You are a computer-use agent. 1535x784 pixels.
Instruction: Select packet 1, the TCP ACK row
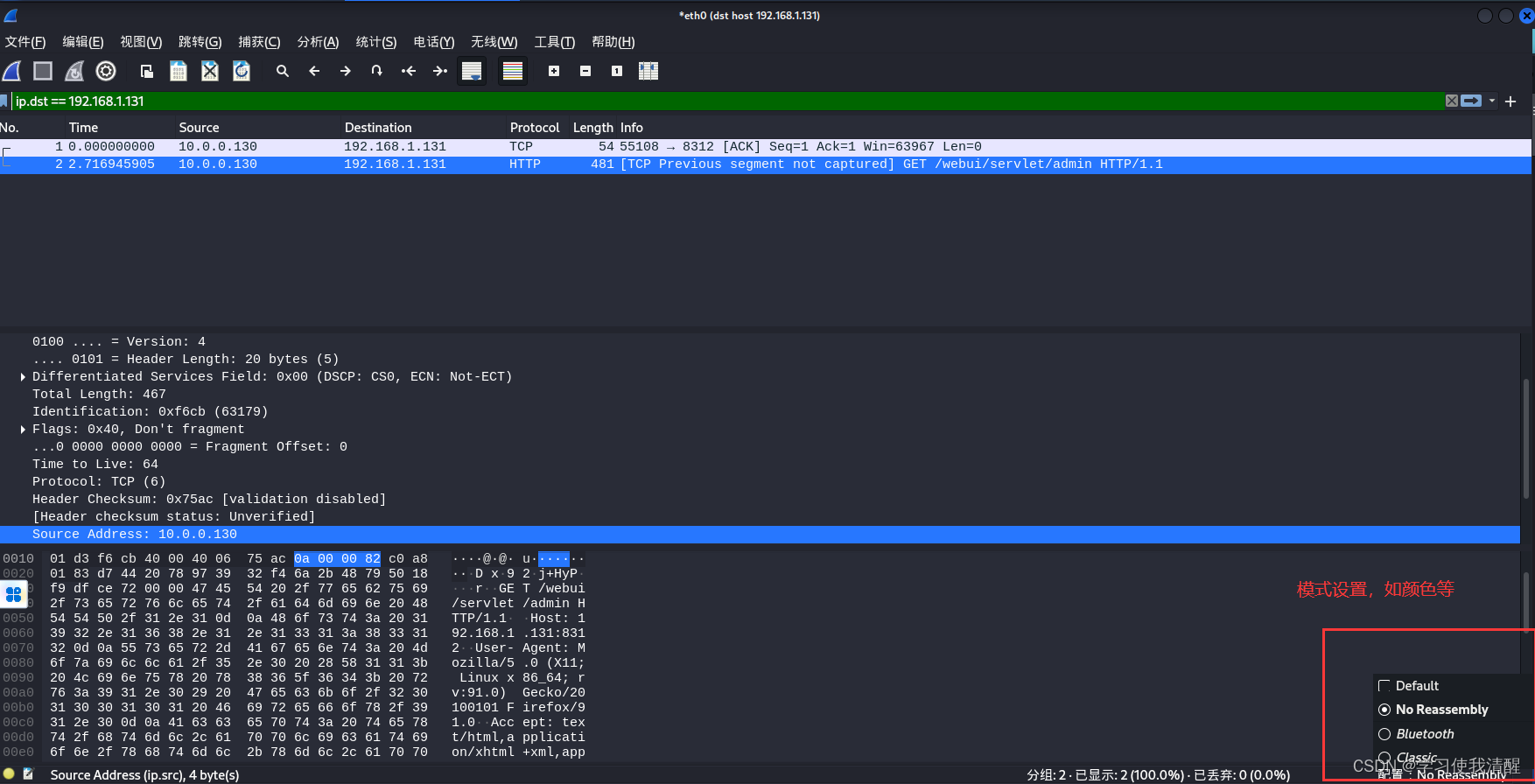pos(766,147)
